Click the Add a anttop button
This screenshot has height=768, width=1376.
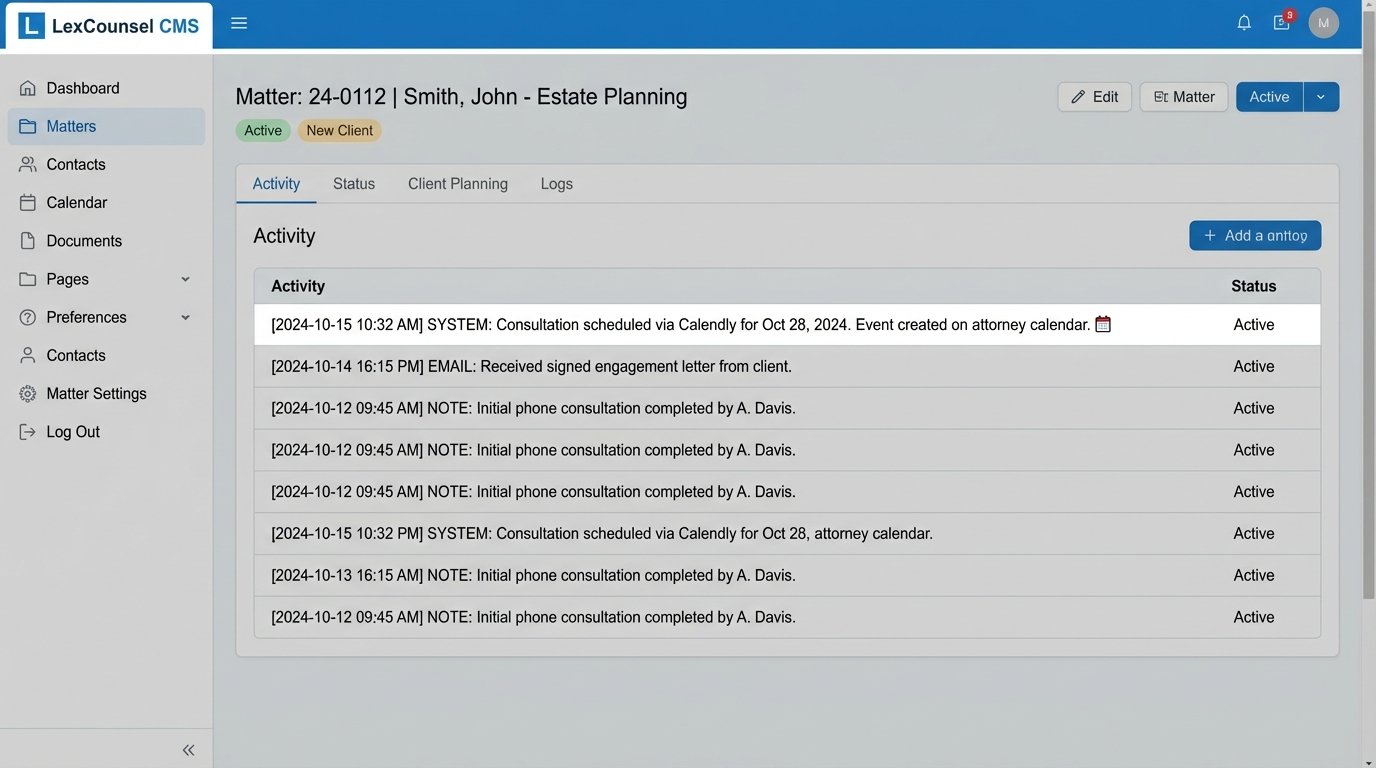1254,235
